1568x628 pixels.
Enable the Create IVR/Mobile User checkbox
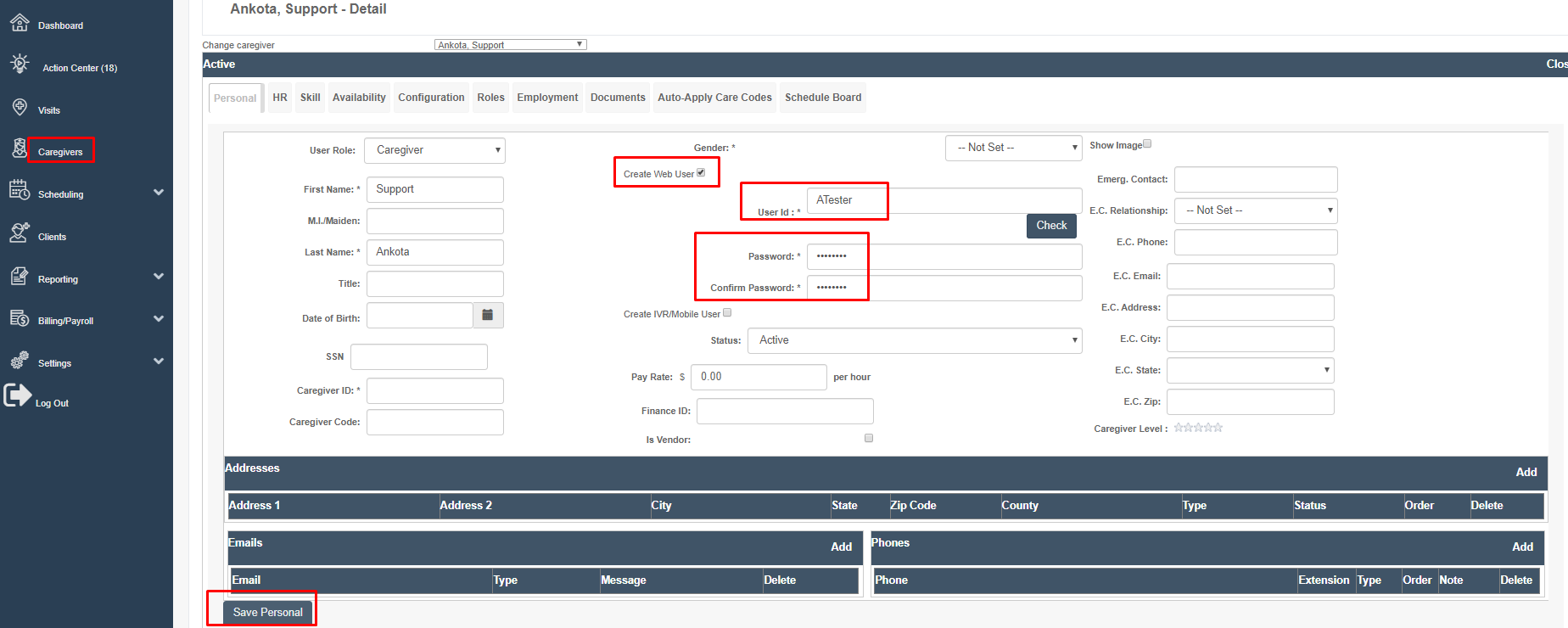pos(727,313)
